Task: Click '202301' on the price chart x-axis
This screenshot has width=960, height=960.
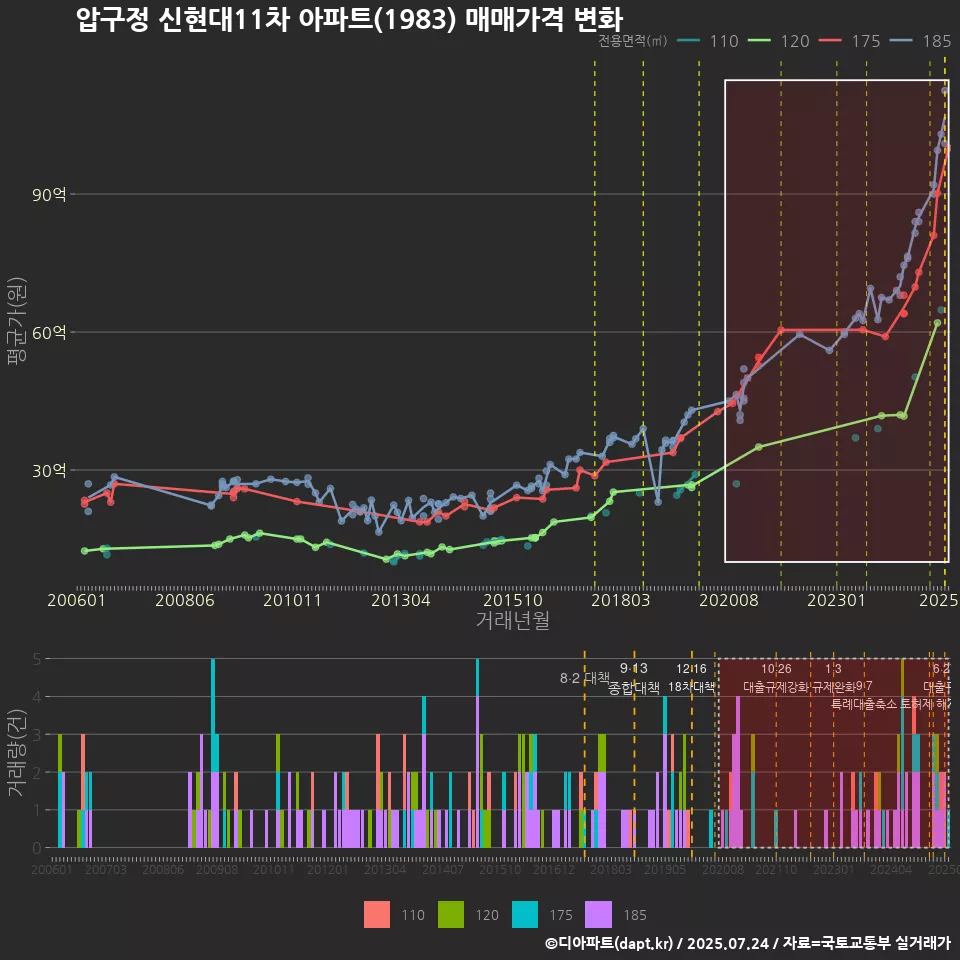Action: [837, 600]
